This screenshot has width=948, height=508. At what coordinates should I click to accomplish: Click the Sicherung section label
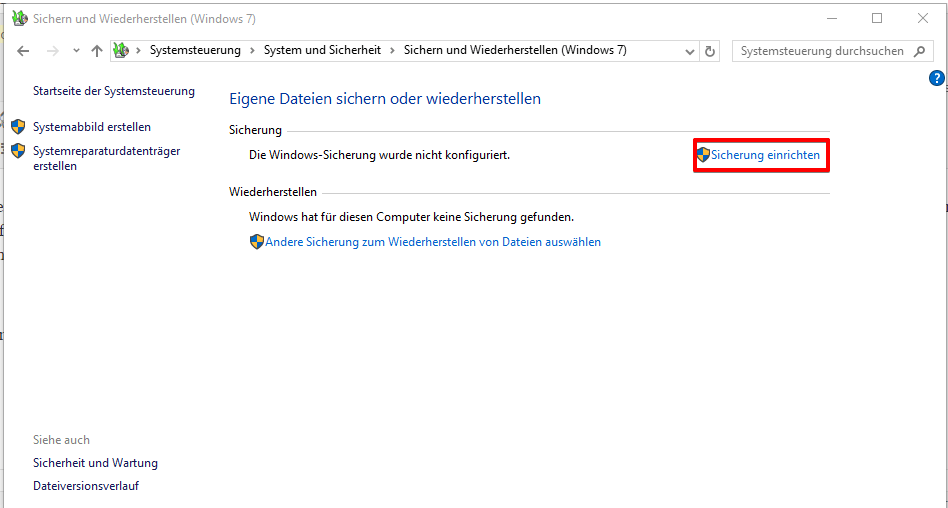tap(255, 130)
